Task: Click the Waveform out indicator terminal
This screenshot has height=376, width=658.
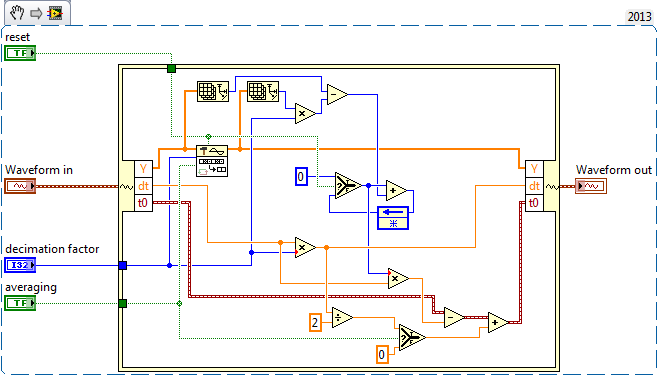Action: coord(591,185)
